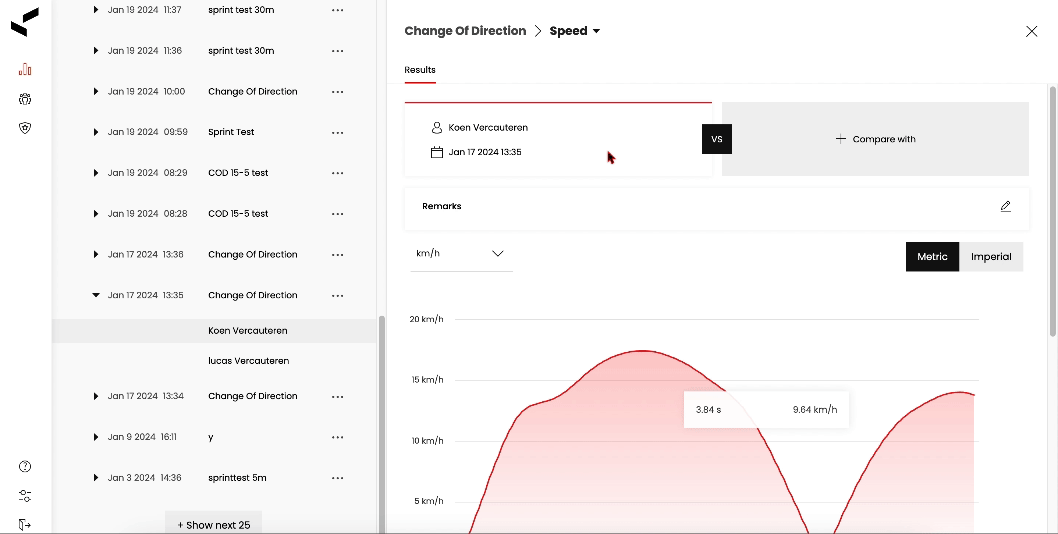The image size is (1058, 534).
Task: Click the Sprint Test name at 09:59
Action: pyautogui.click(x=231, y=132)
